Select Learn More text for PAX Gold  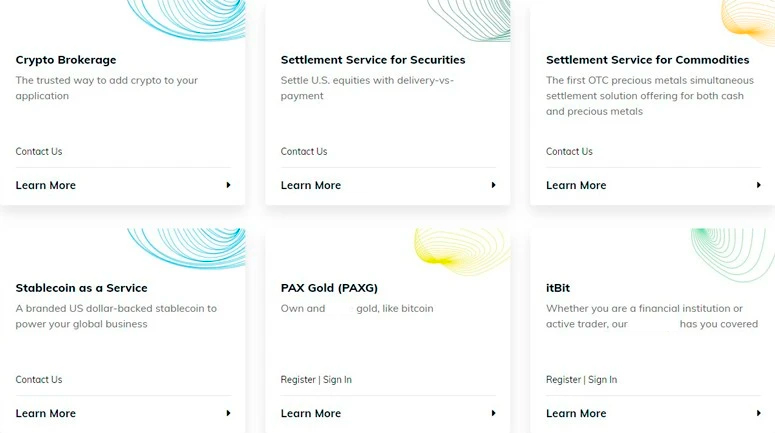(x=311, y=413)
